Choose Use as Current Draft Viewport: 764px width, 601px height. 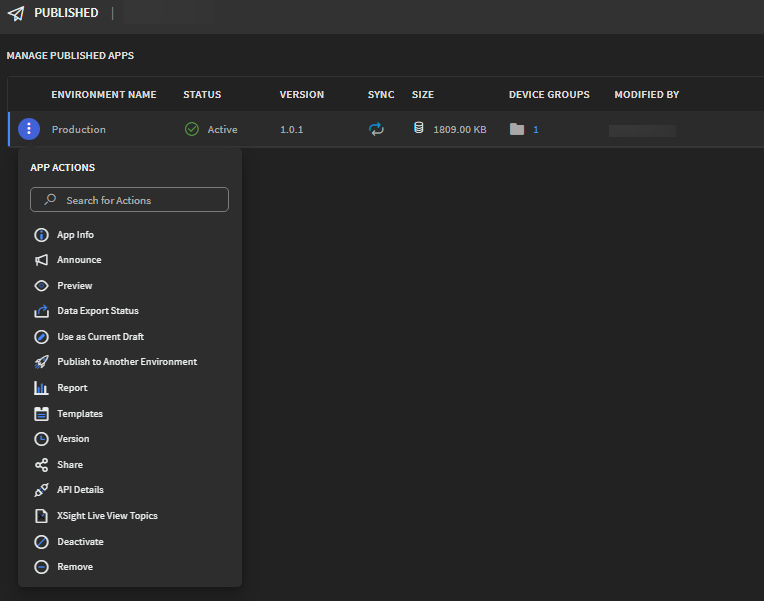click(100, 337)
